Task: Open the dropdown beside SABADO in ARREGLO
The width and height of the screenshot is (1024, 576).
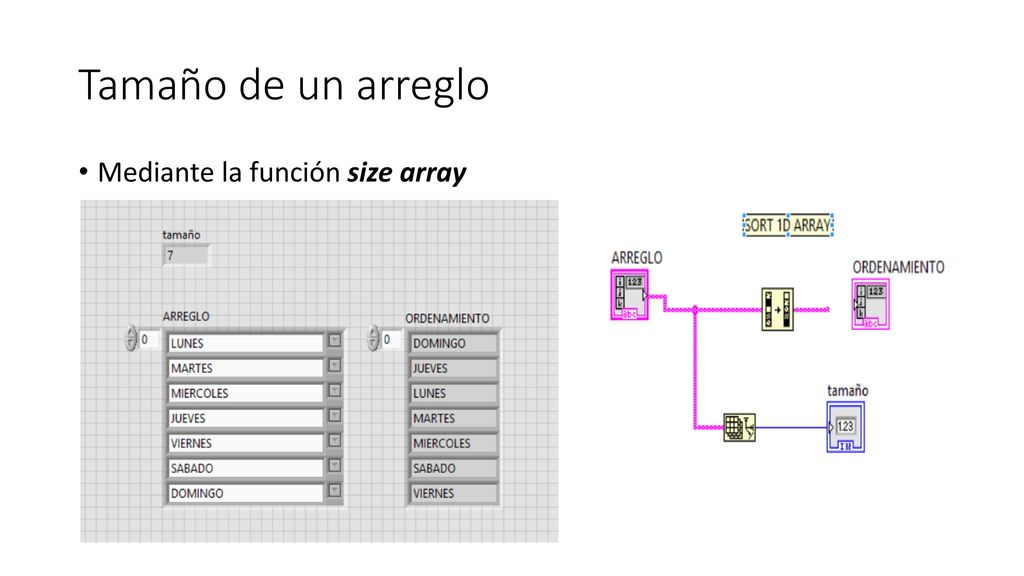Action: (334, 466)
